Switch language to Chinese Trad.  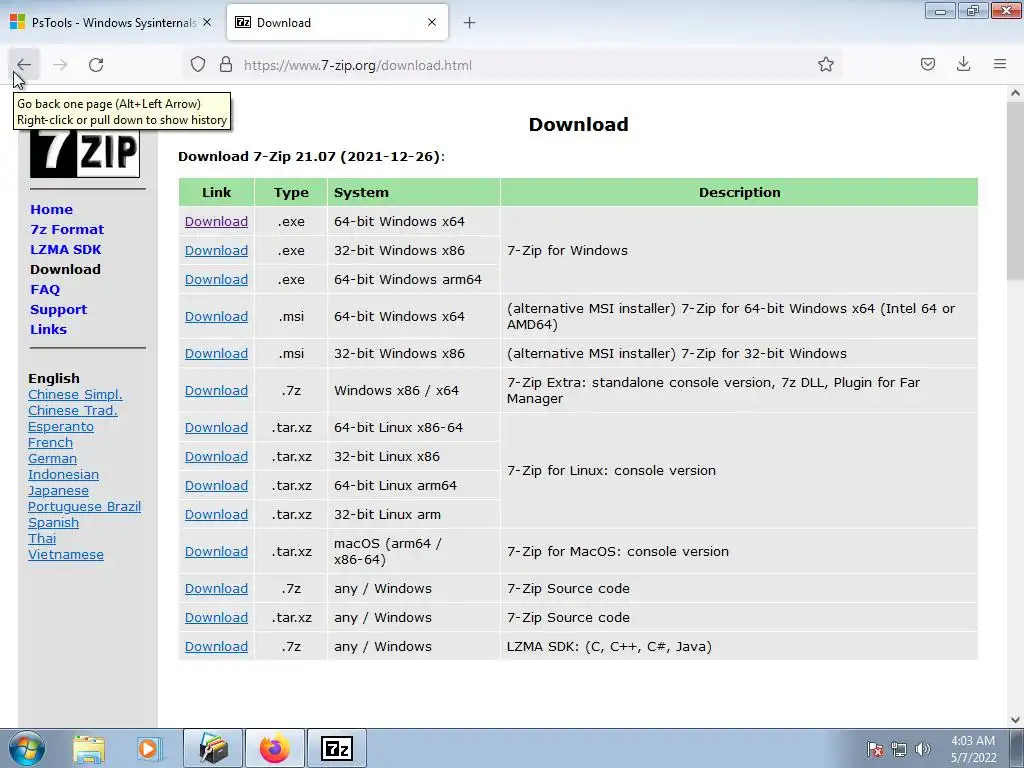coord(72,411)
